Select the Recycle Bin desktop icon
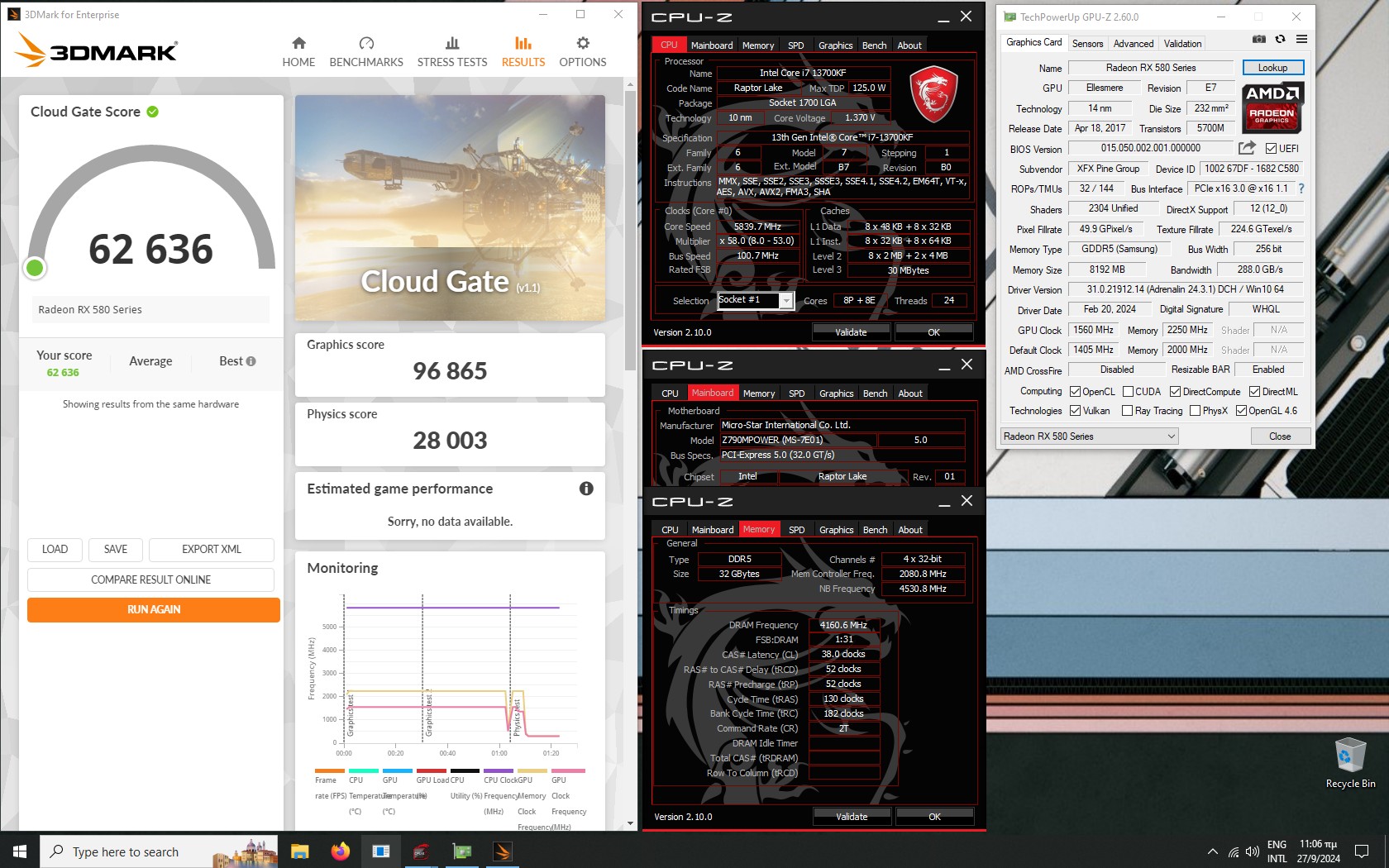The width and height of the screenshot is (1389, 868). [x=1350, y=763]
